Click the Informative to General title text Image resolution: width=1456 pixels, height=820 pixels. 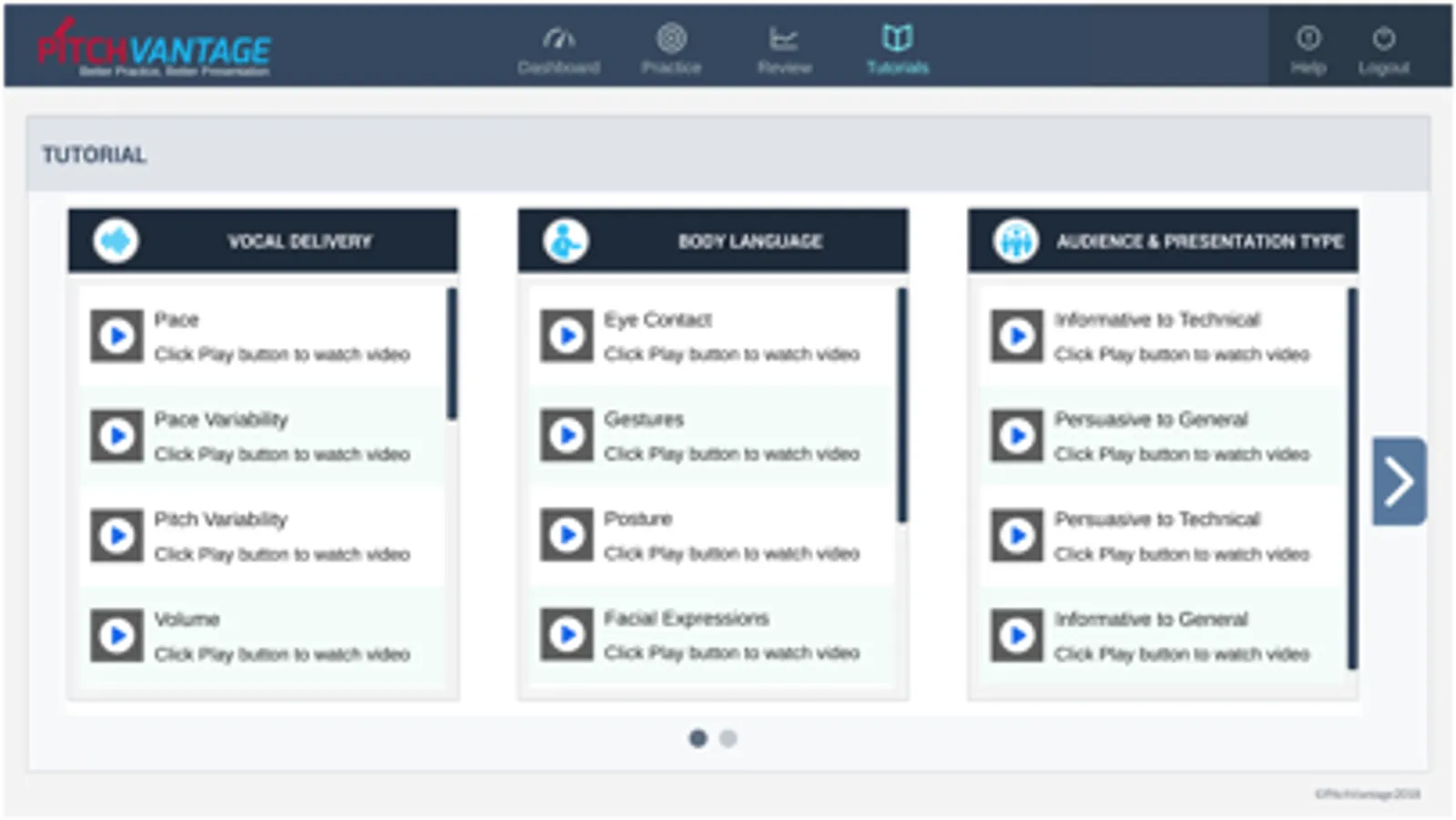pos(1151,620)
